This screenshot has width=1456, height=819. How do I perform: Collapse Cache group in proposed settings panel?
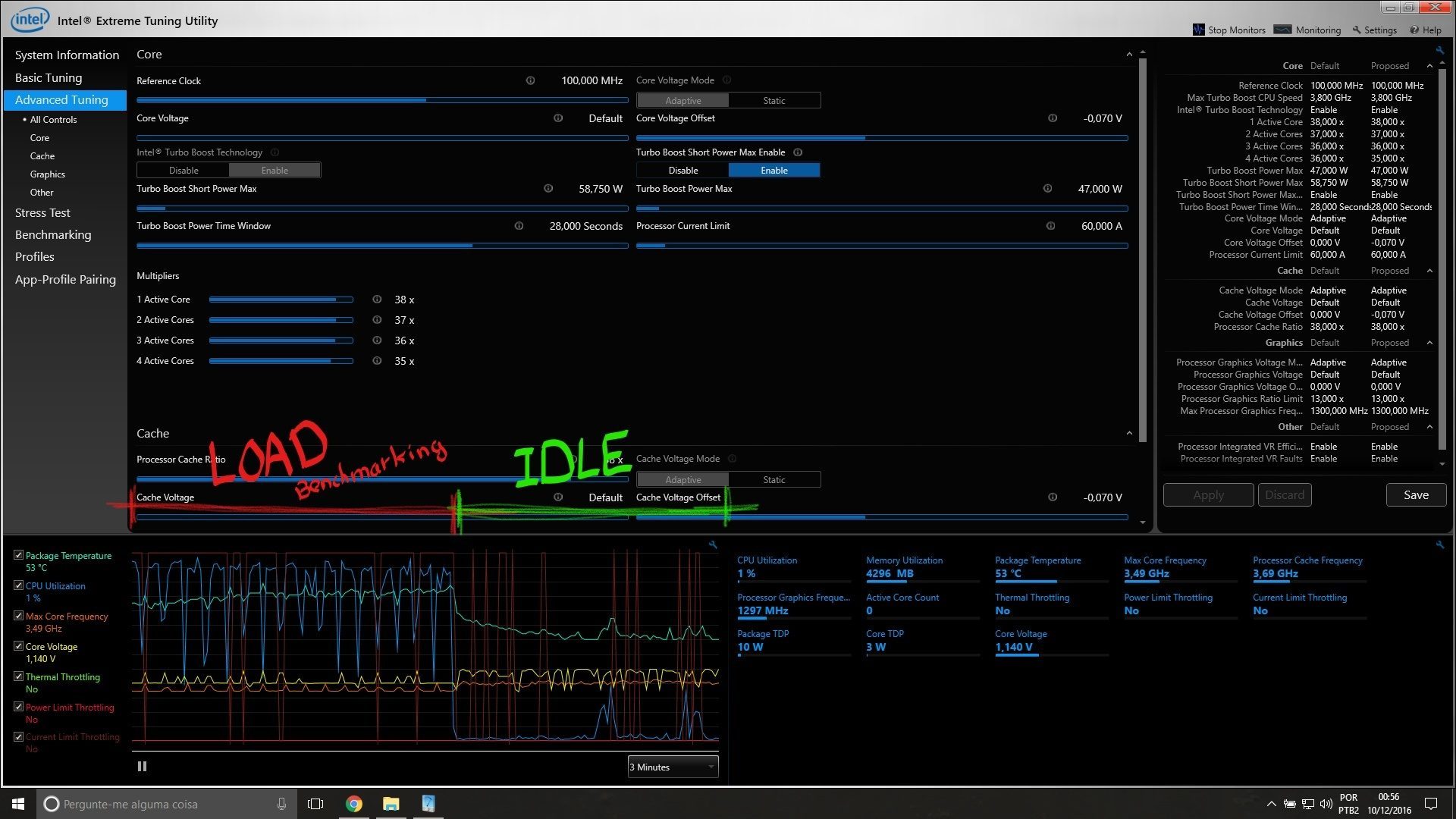coord(1429,271)
